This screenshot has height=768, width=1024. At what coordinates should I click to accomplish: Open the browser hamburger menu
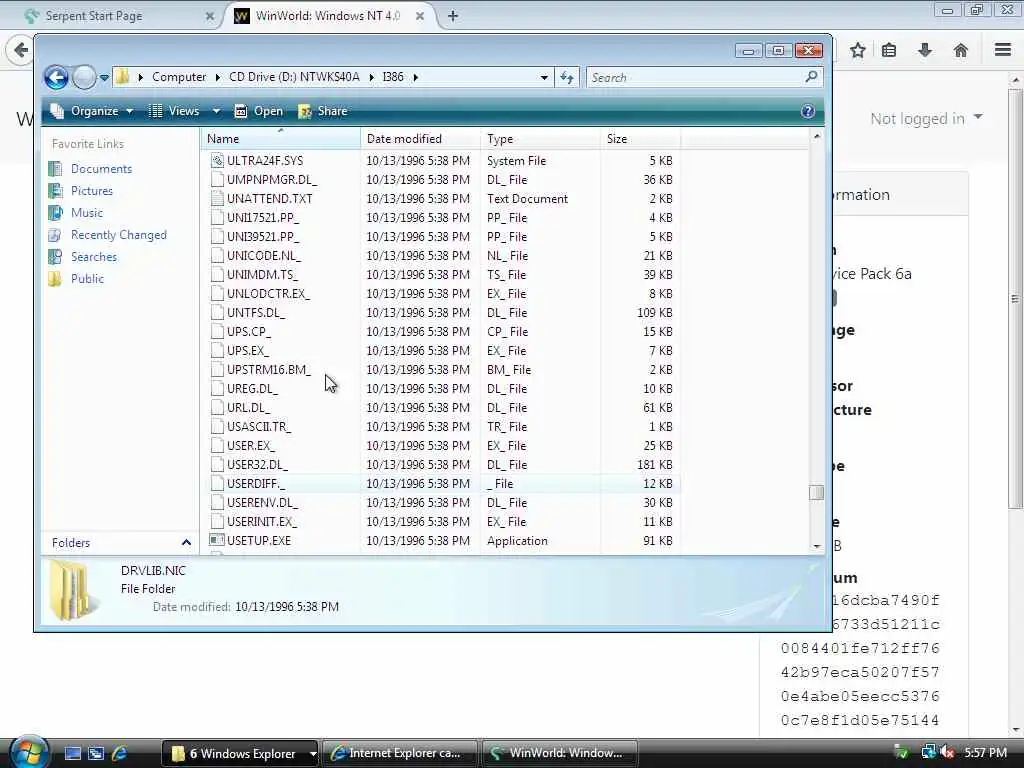point(1003,50)
